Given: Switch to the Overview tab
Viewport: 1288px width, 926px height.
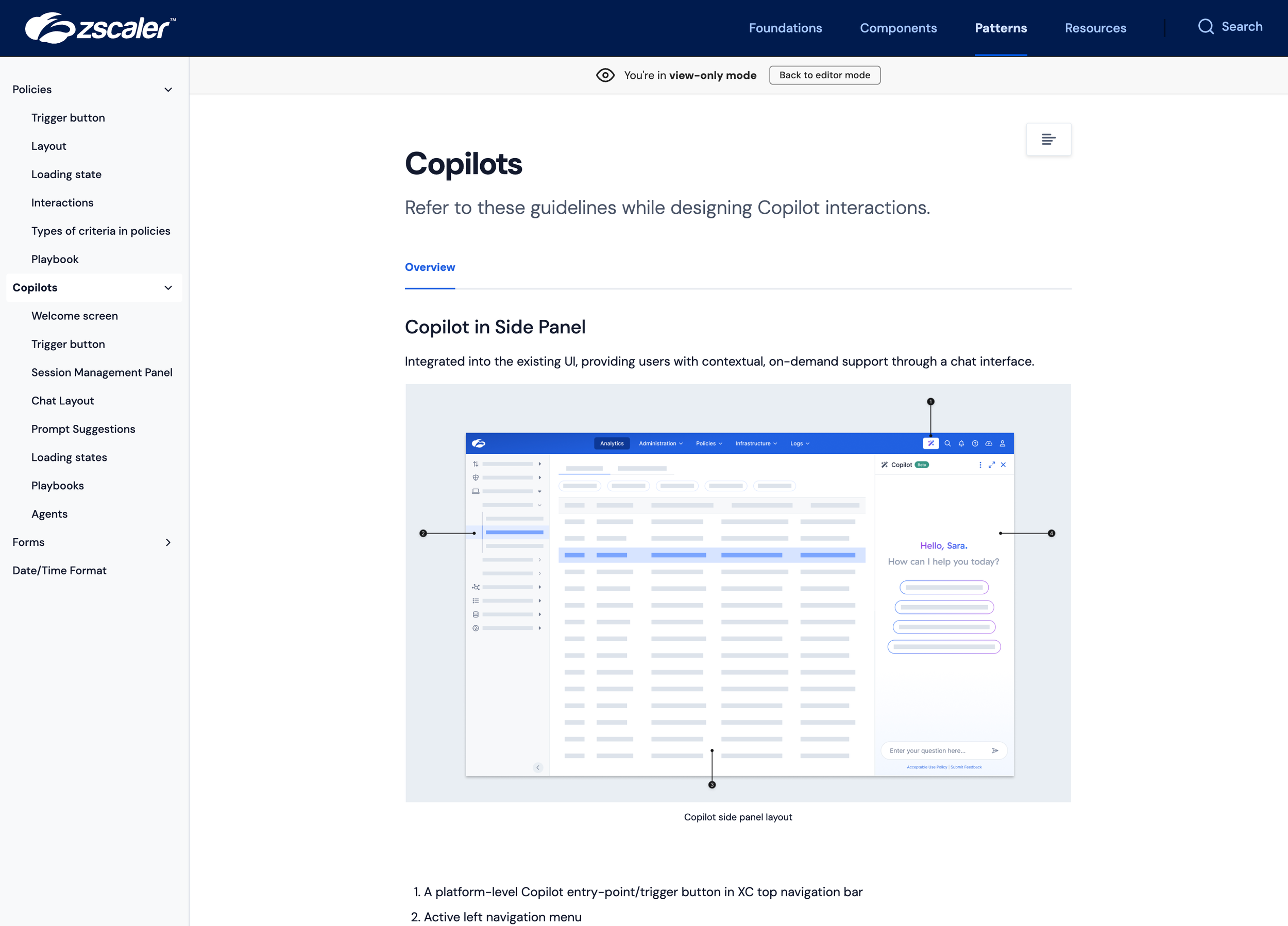Looking at the screenshot, I should pos(430,267).
